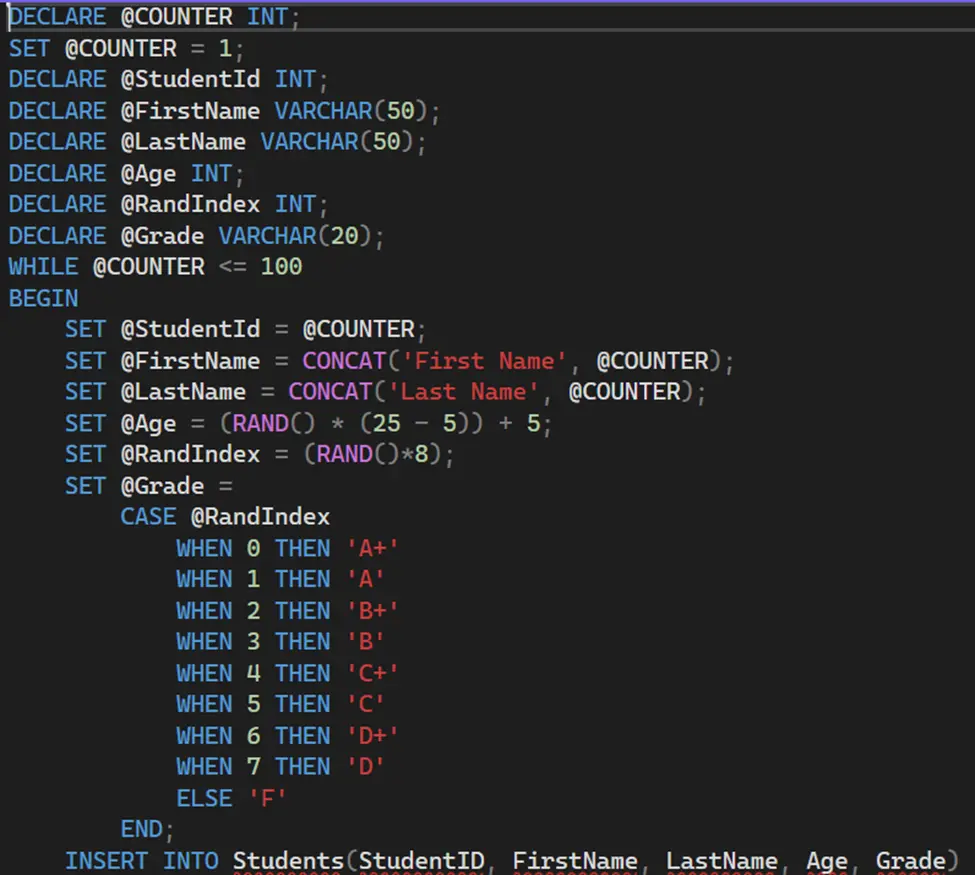Click @RandIndex in the DECLARE statement

pos(190,205)
